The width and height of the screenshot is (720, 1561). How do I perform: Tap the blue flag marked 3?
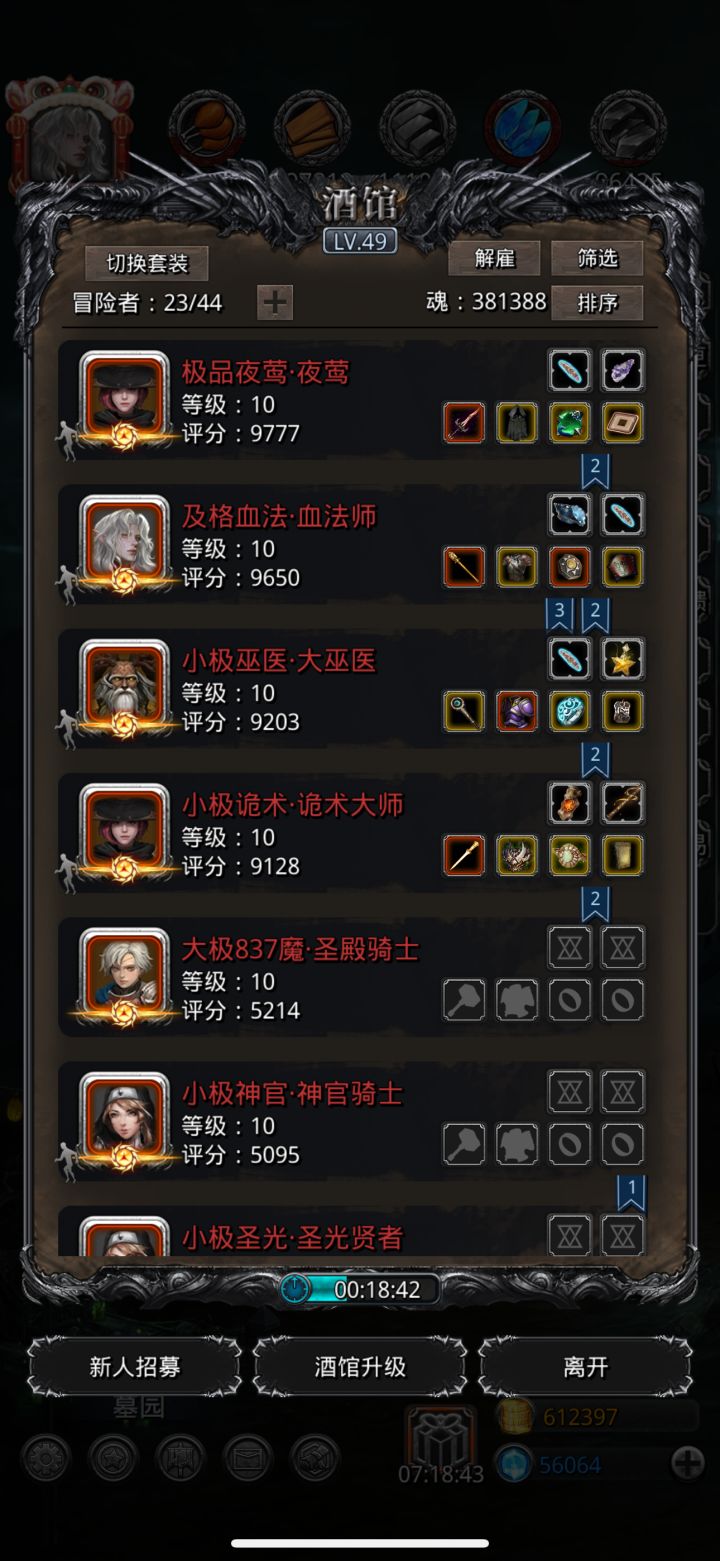click(560, 613)
